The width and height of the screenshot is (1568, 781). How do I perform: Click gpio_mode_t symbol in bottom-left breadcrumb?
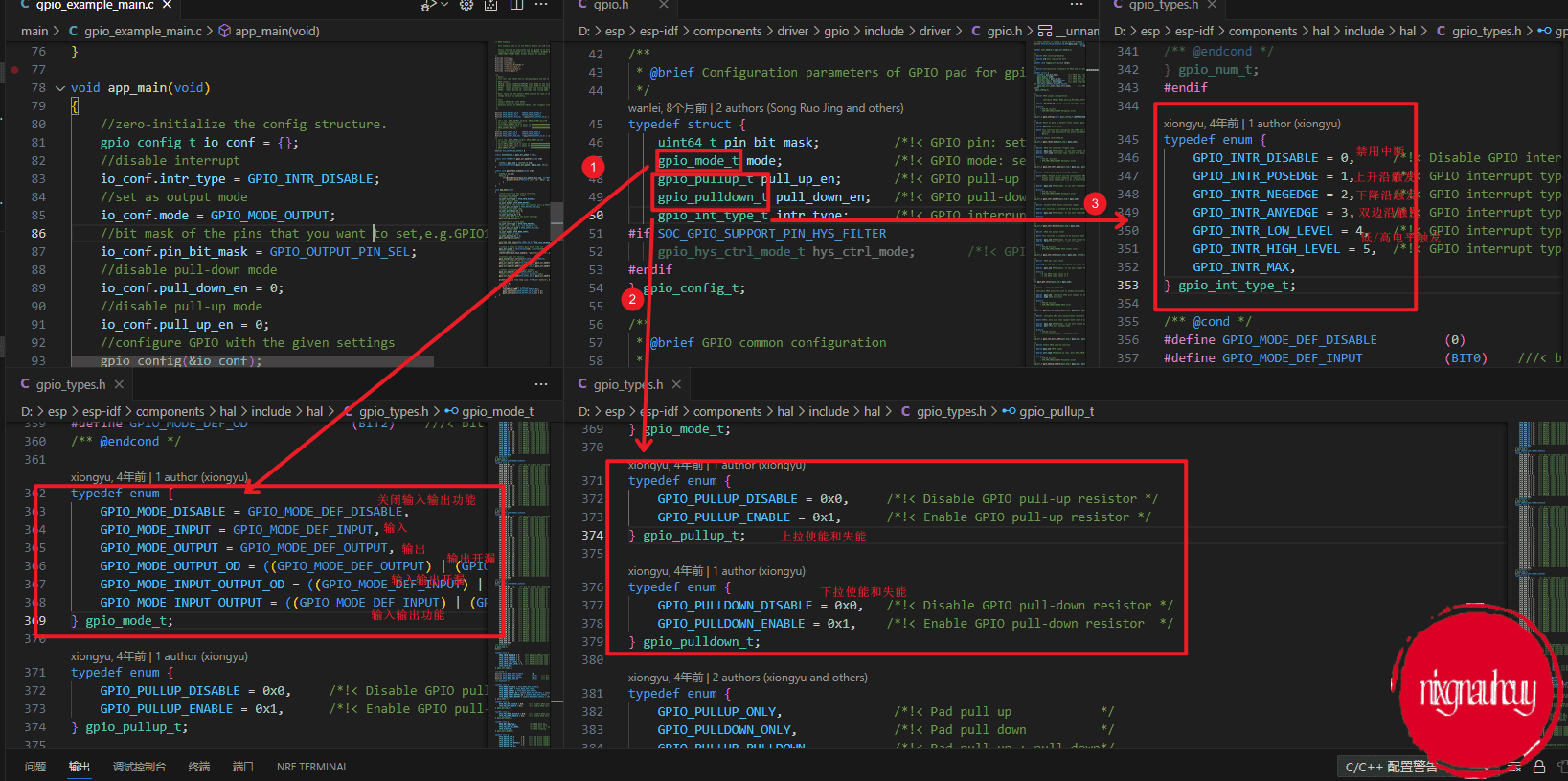point(497,411)
